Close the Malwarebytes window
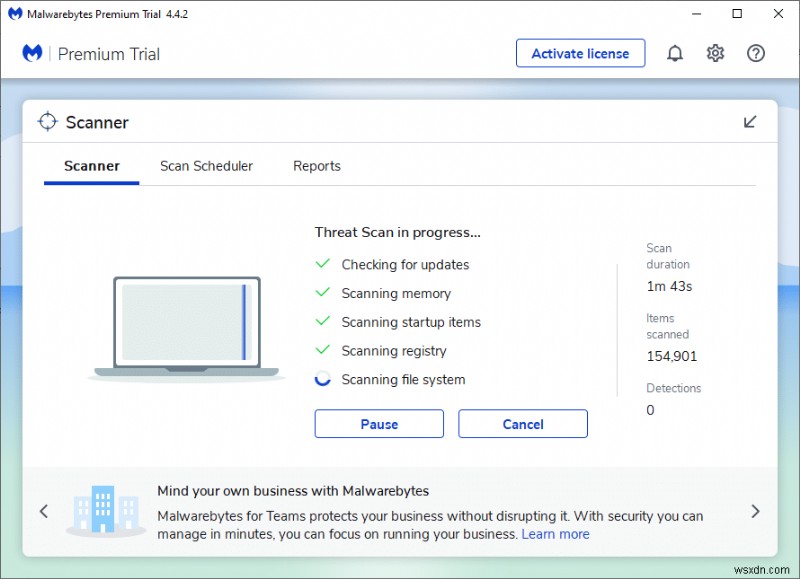Screen dimensions: 800x579 (x=778, y=14)
